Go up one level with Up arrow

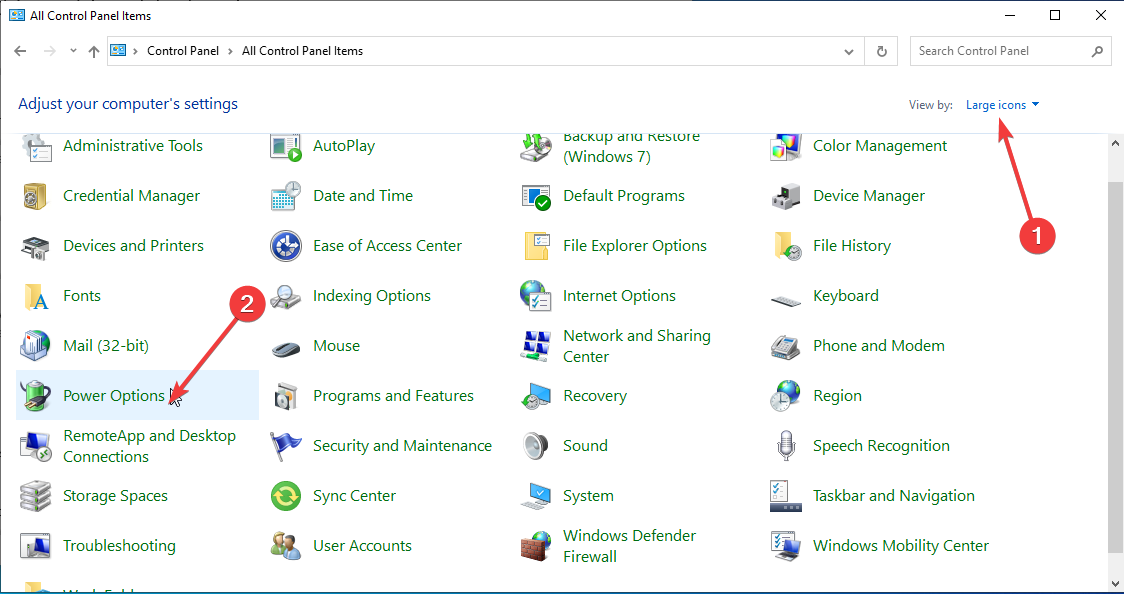click(x=93, y=51)
